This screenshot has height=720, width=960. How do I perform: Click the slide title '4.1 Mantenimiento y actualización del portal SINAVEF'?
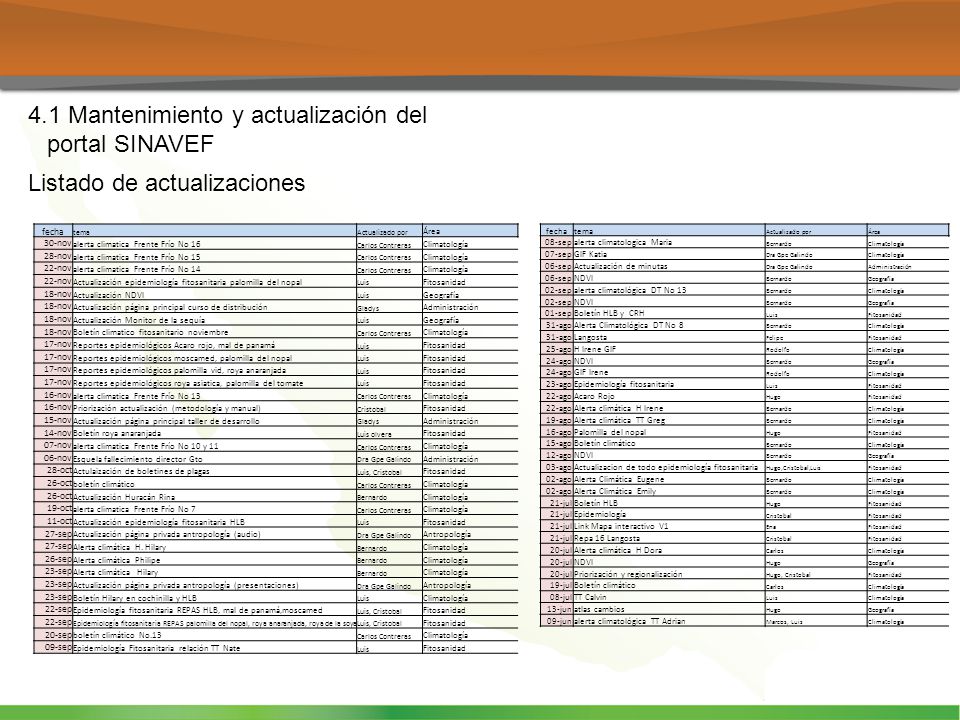point(228,129)
